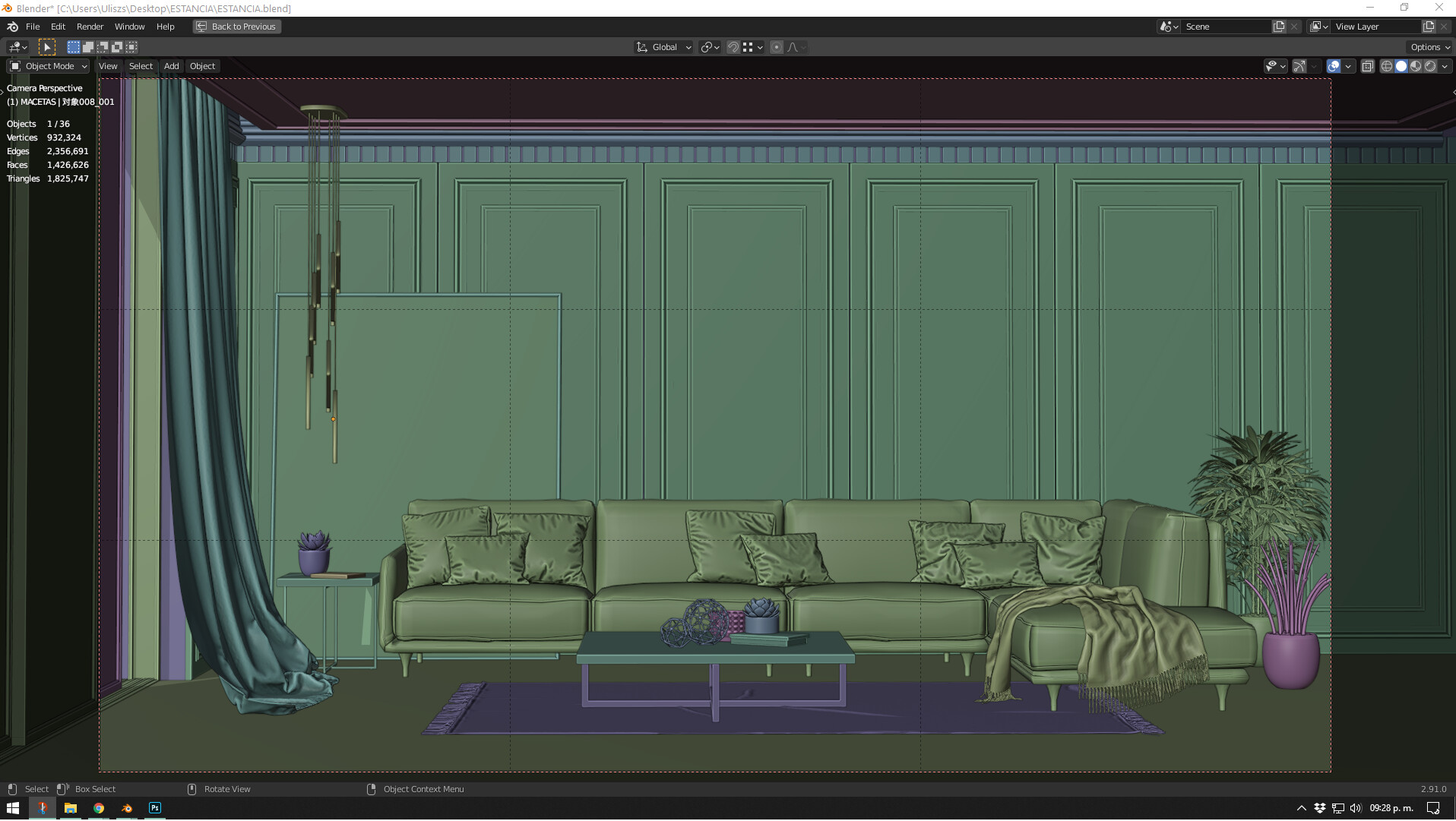This screenshot has height=821, width=1456.
Task: Set selection mode to extend
Action: coord(88,47)
